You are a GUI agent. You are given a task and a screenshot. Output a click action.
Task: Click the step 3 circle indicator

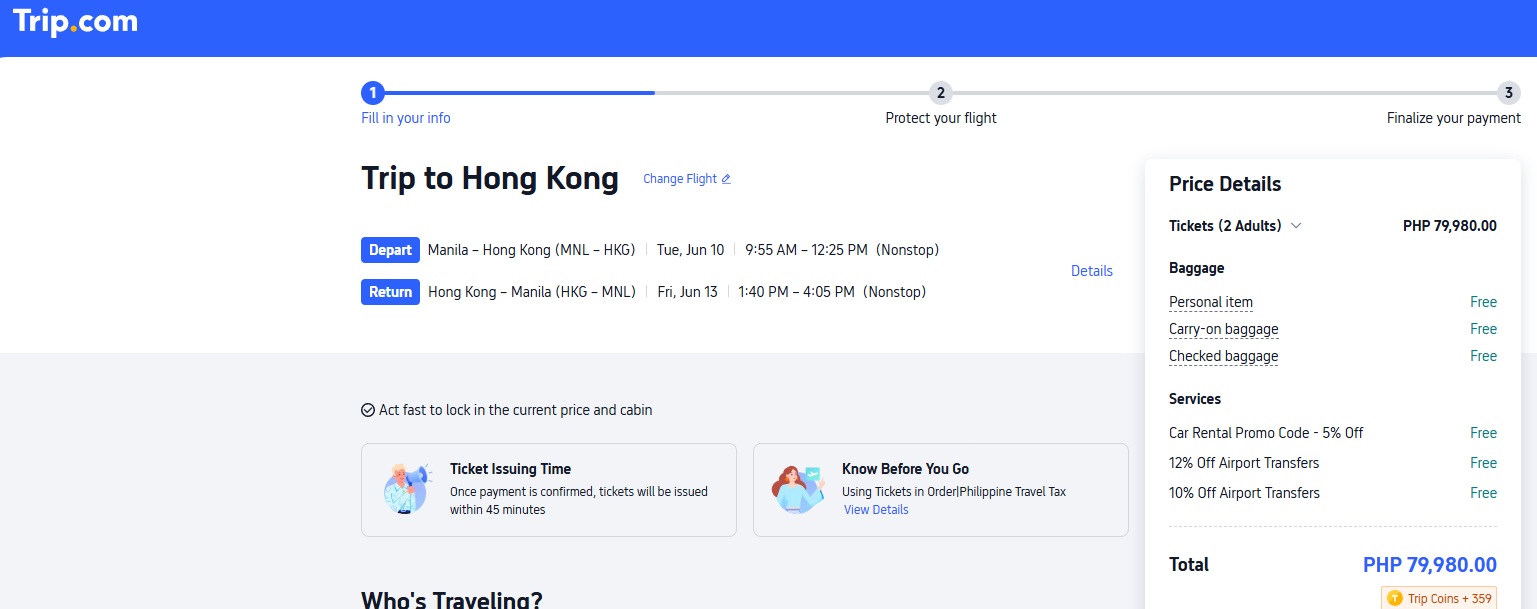[x=1509, y=93]
